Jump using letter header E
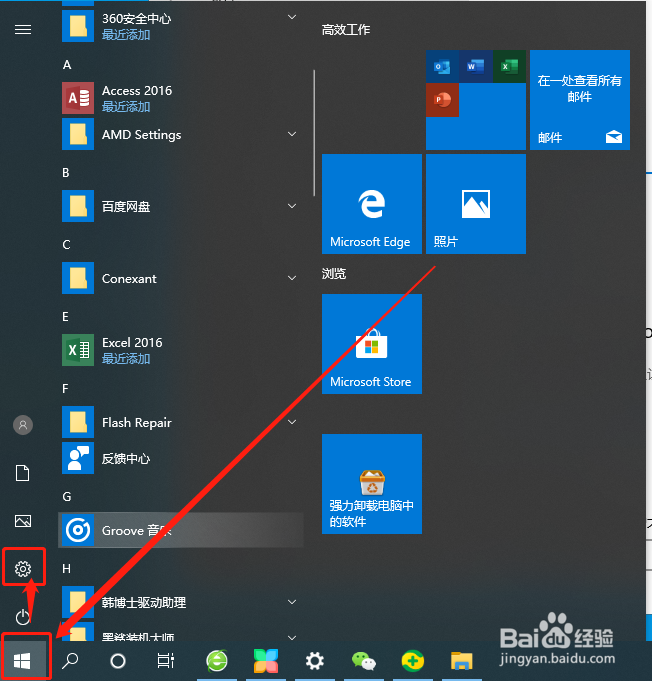Image resolution: width=652 pixels, height=681 pixels. pos(66,317)
